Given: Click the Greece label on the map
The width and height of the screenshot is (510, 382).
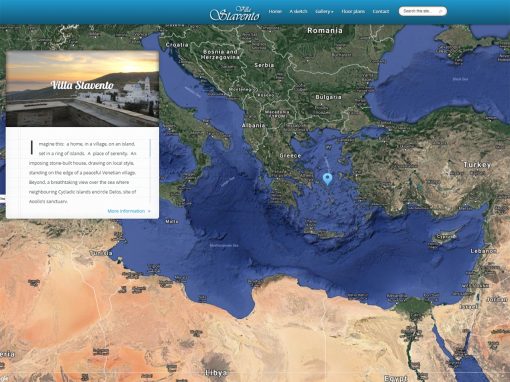Looking at the screenshot, I should click(x=290, y=156).
